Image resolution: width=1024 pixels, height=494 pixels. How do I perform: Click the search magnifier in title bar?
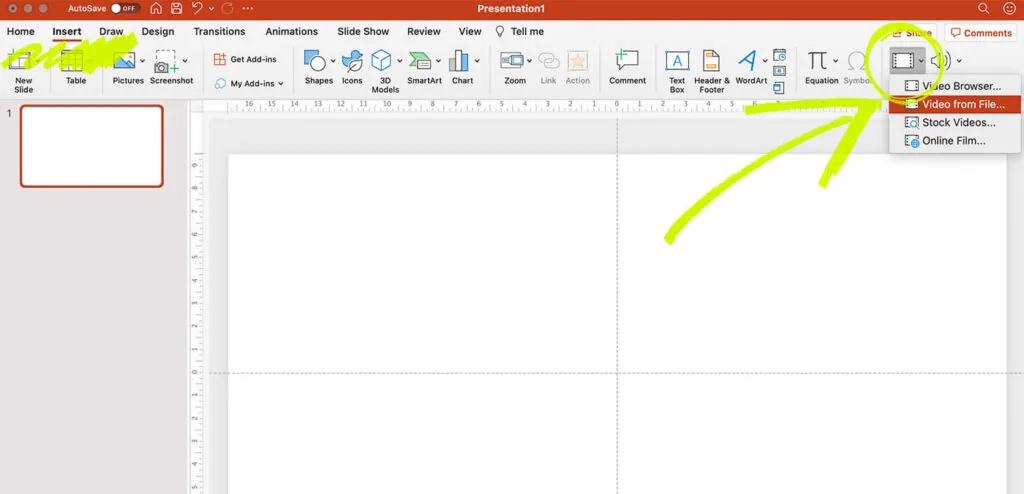(984, 8)
